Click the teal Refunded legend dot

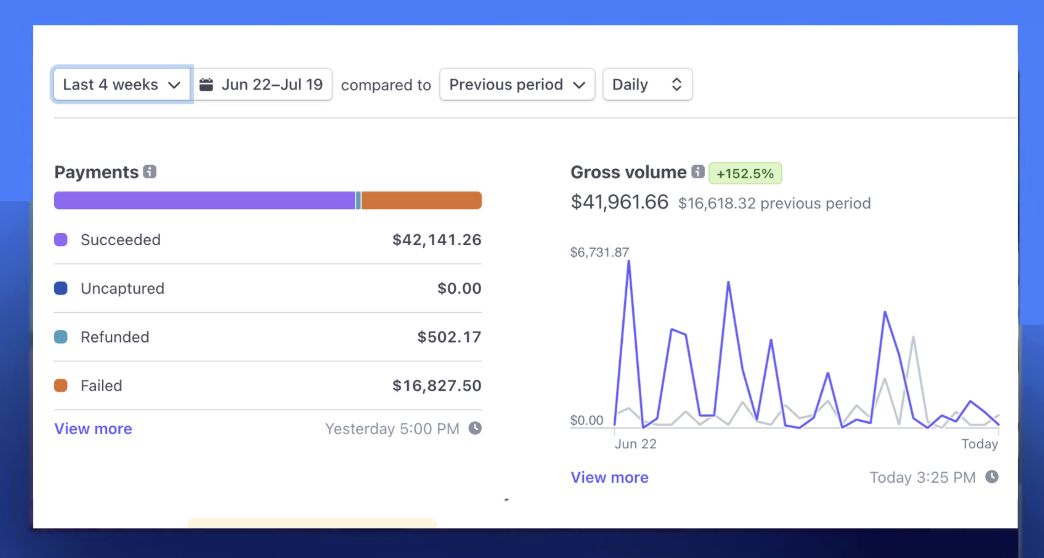click(x=61, y=337)
